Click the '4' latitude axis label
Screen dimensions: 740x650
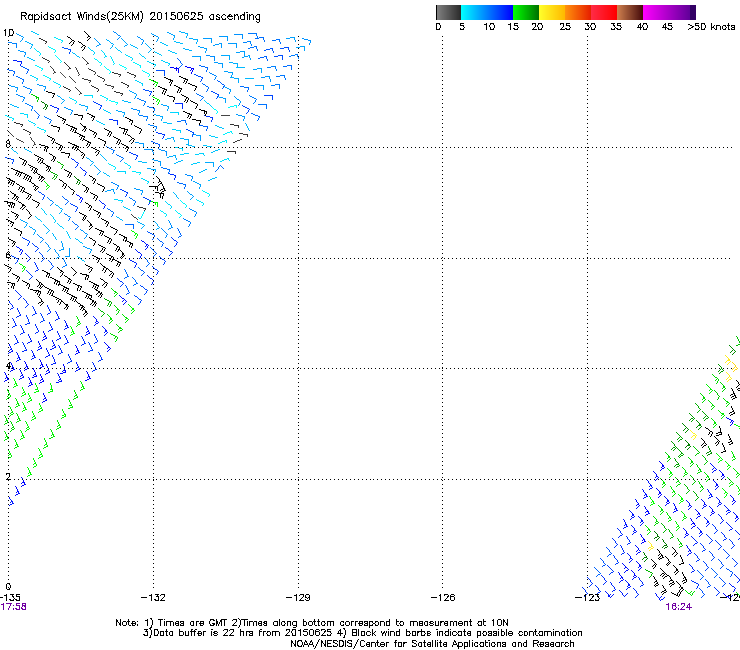[x=9, y=366]
